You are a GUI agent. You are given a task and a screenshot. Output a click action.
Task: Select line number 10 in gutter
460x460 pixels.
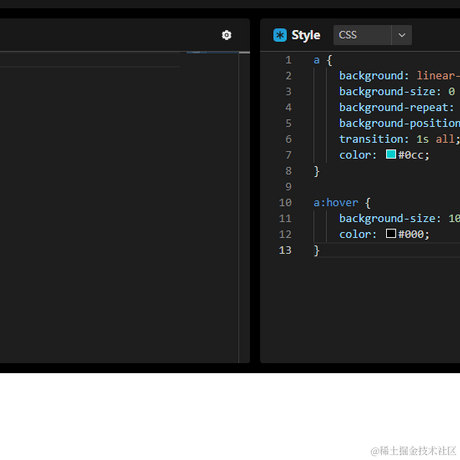[285, 203]
